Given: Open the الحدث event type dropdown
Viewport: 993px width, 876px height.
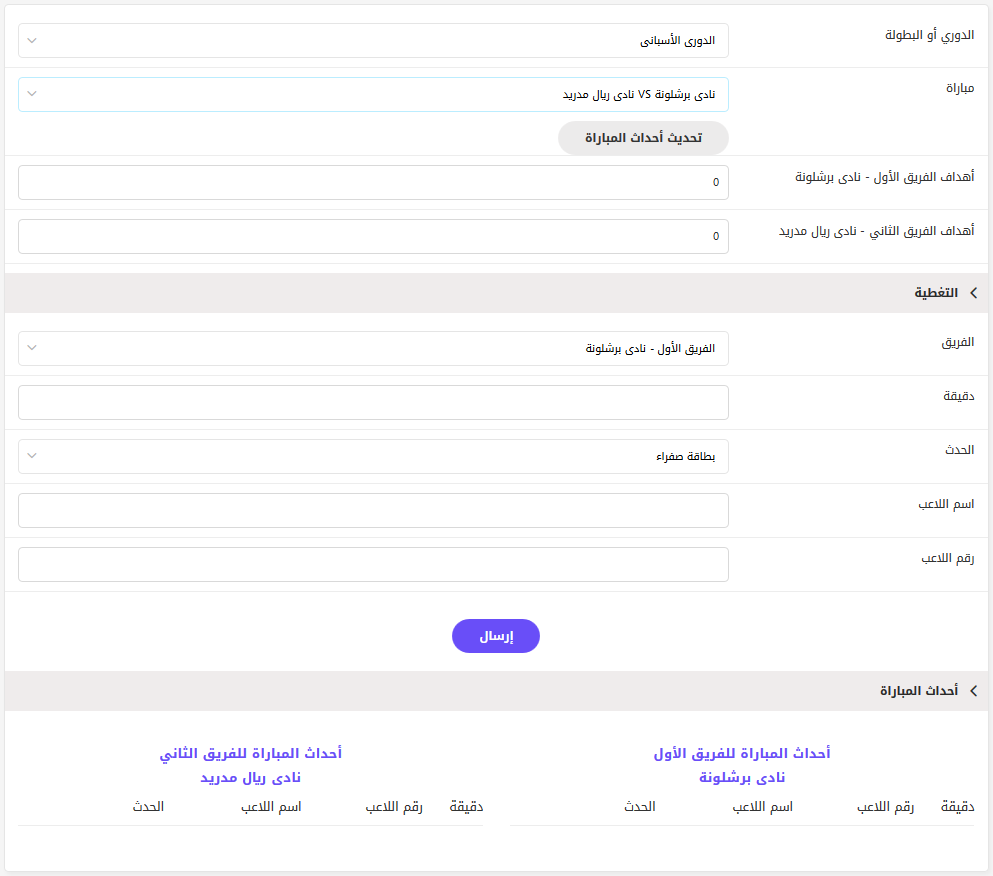Looking at the screenshot, I should click(x=373, y=456).
